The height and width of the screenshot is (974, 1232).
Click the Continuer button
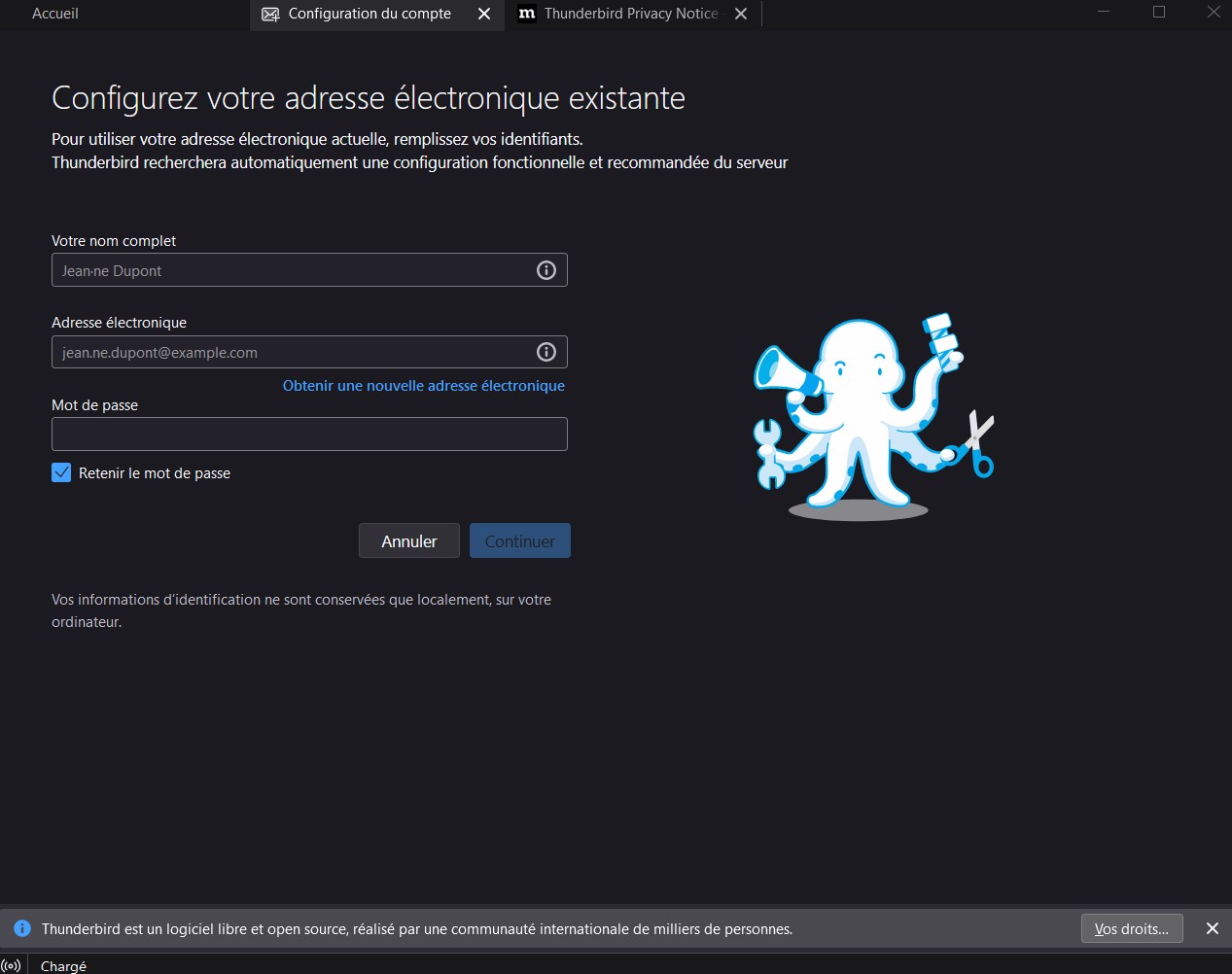pos(519,541)
